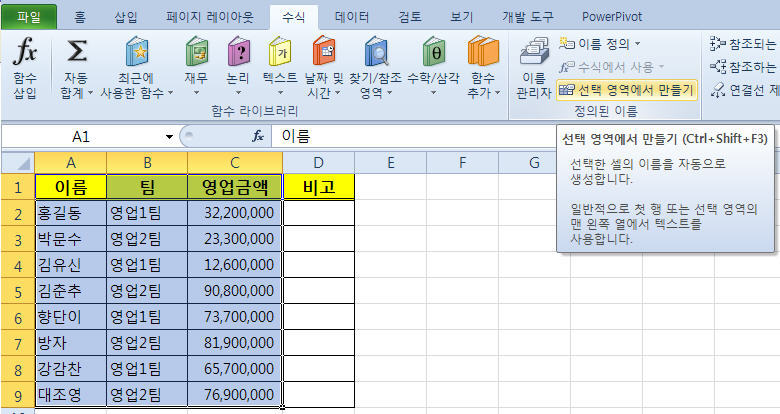The image size is (780, 414).
Task: Click 참조하는 셀 추적 icon
Action: pyautogui.click(x=718, y=66)
